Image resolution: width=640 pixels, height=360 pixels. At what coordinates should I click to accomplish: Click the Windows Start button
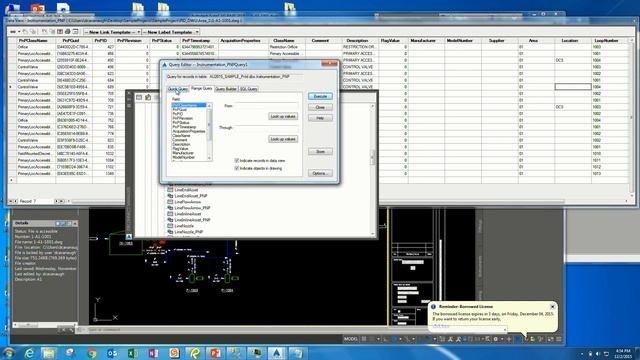click(8, 353)
